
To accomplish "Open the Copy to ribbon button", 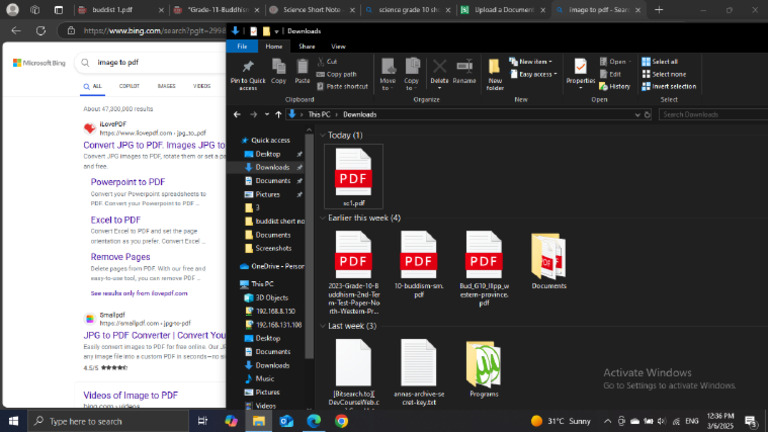I will (x=412, y=74).
